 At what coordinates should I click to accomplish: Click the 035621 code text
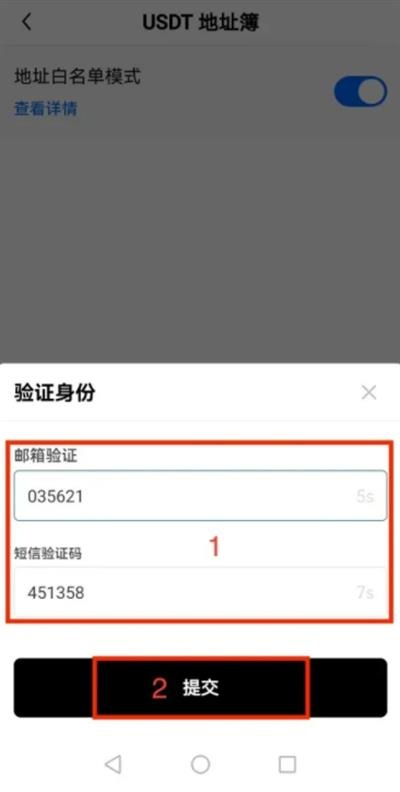tap(56, 497)
